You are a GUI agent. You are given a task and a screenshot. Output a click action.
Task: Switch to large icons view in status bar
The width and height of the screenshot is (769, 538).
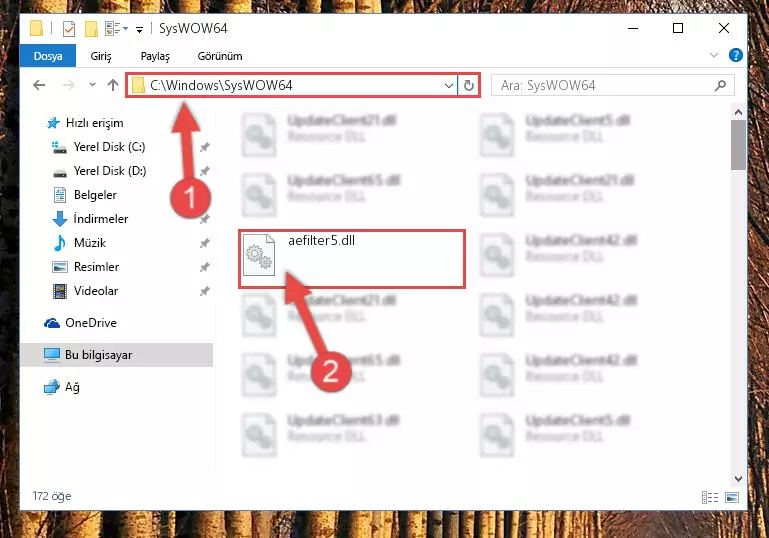[732, 497]
